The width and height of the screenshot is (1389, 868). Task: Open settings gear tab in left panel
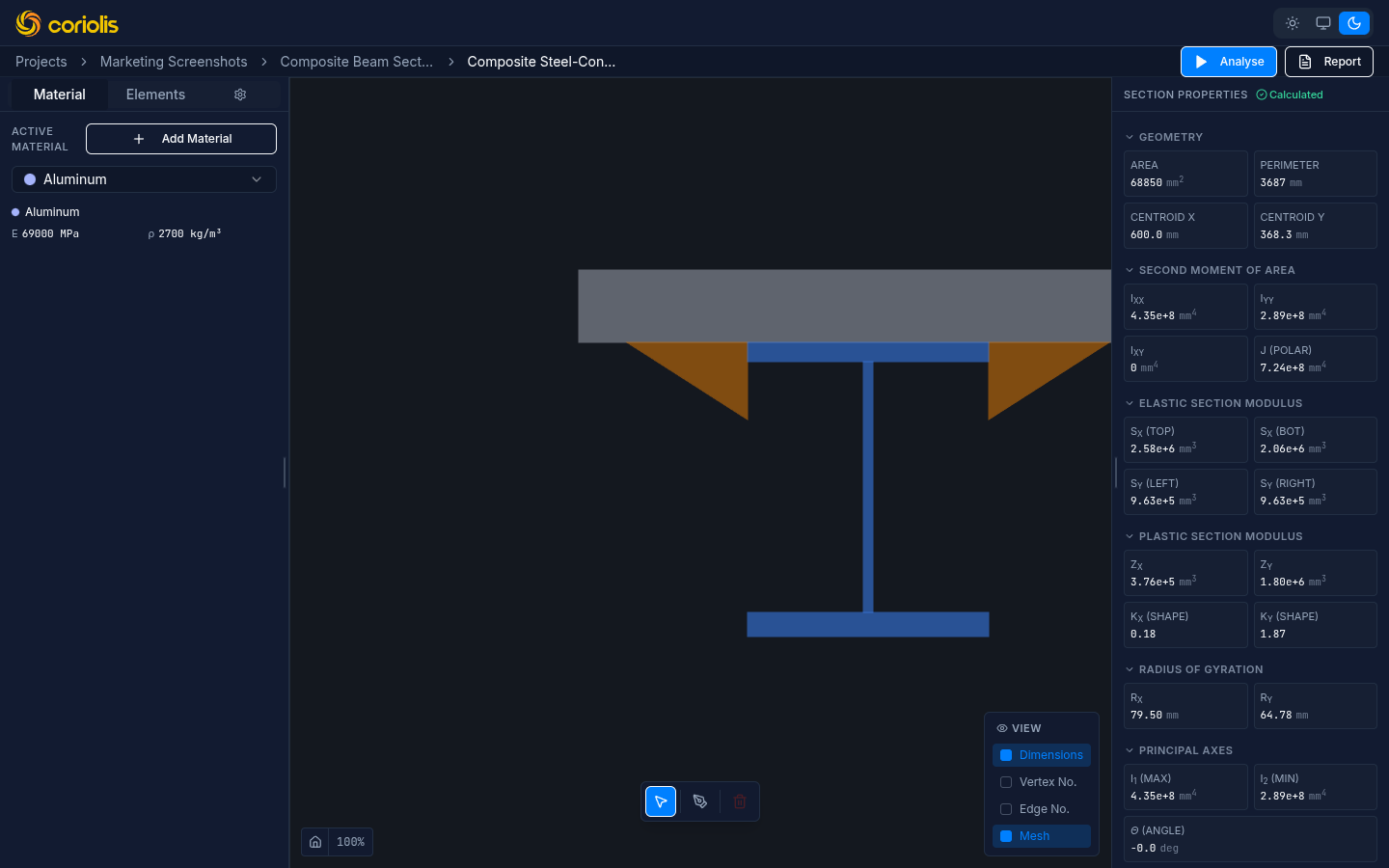pyautogui.click(x=240, y=95)
